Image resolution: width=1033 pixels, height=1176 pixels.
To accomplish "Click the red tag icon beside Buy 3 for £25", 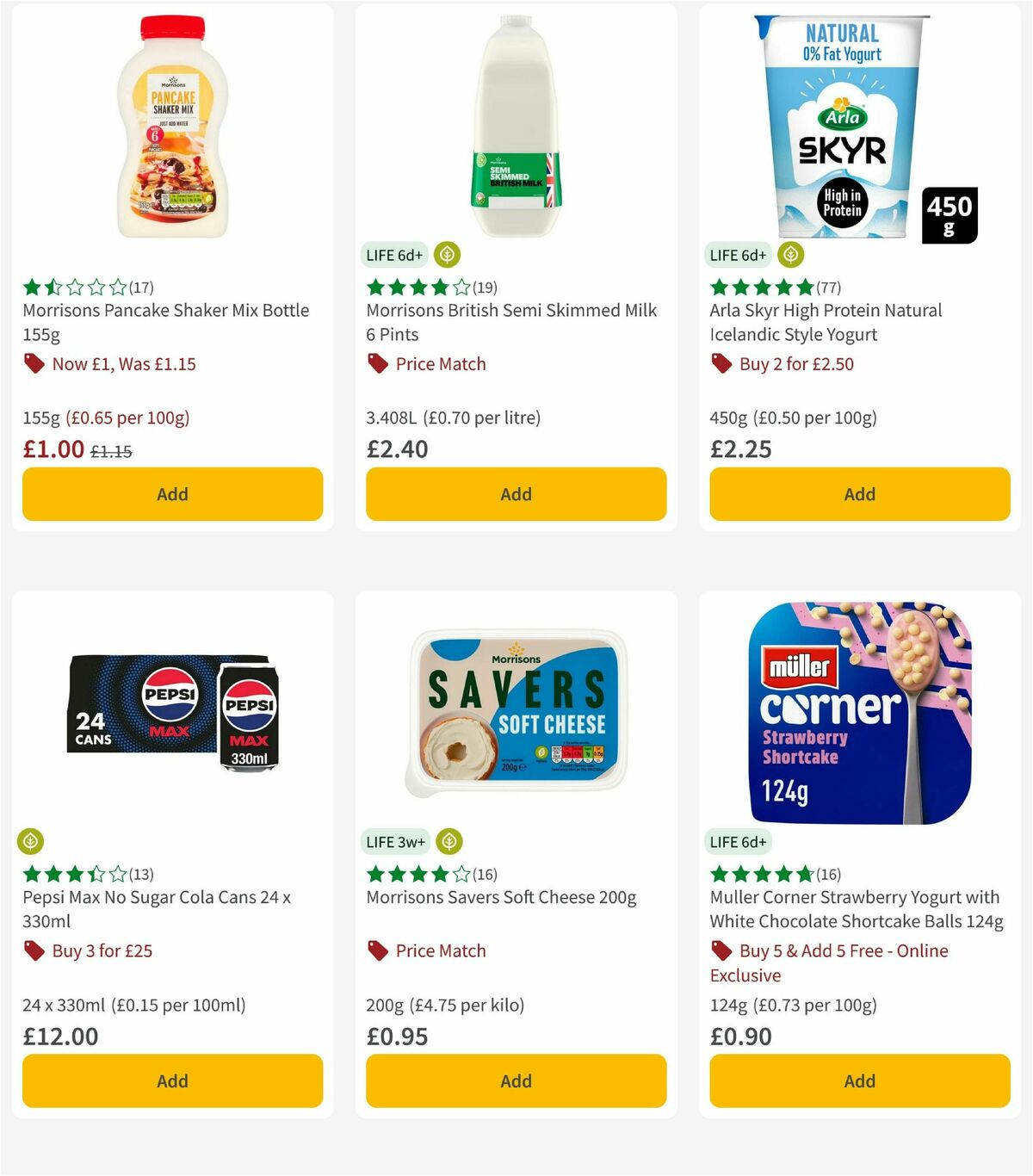I will [33, 950].
